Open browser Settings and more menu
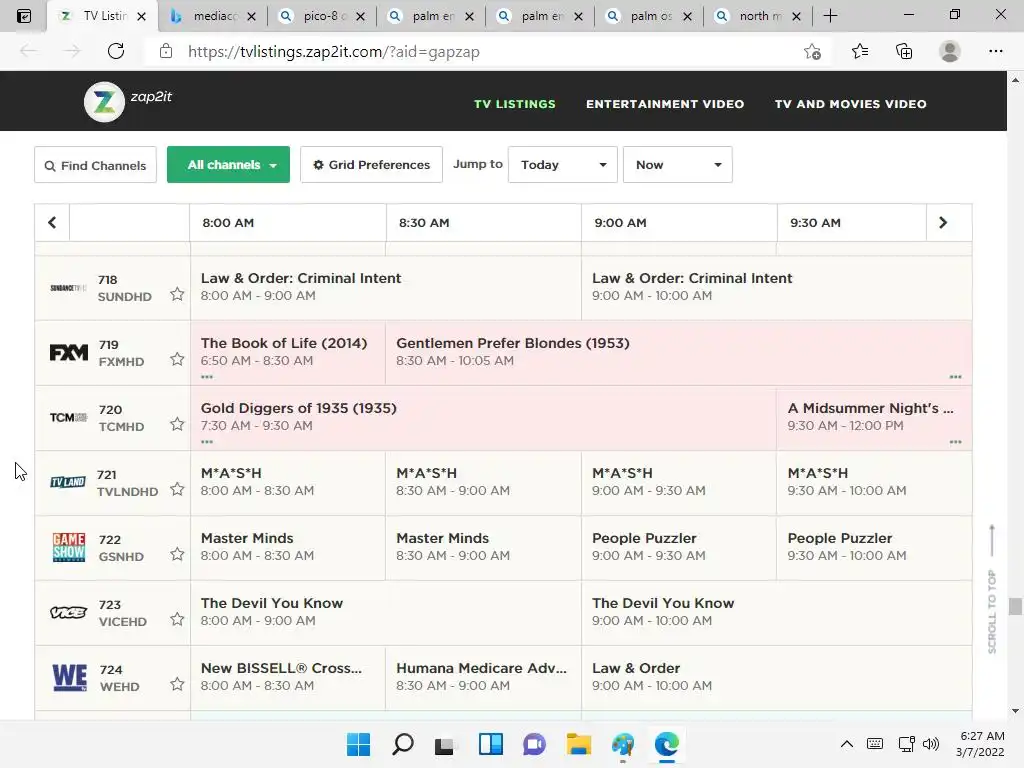This screenshot has width=1024, height=768. pos(995,52)
